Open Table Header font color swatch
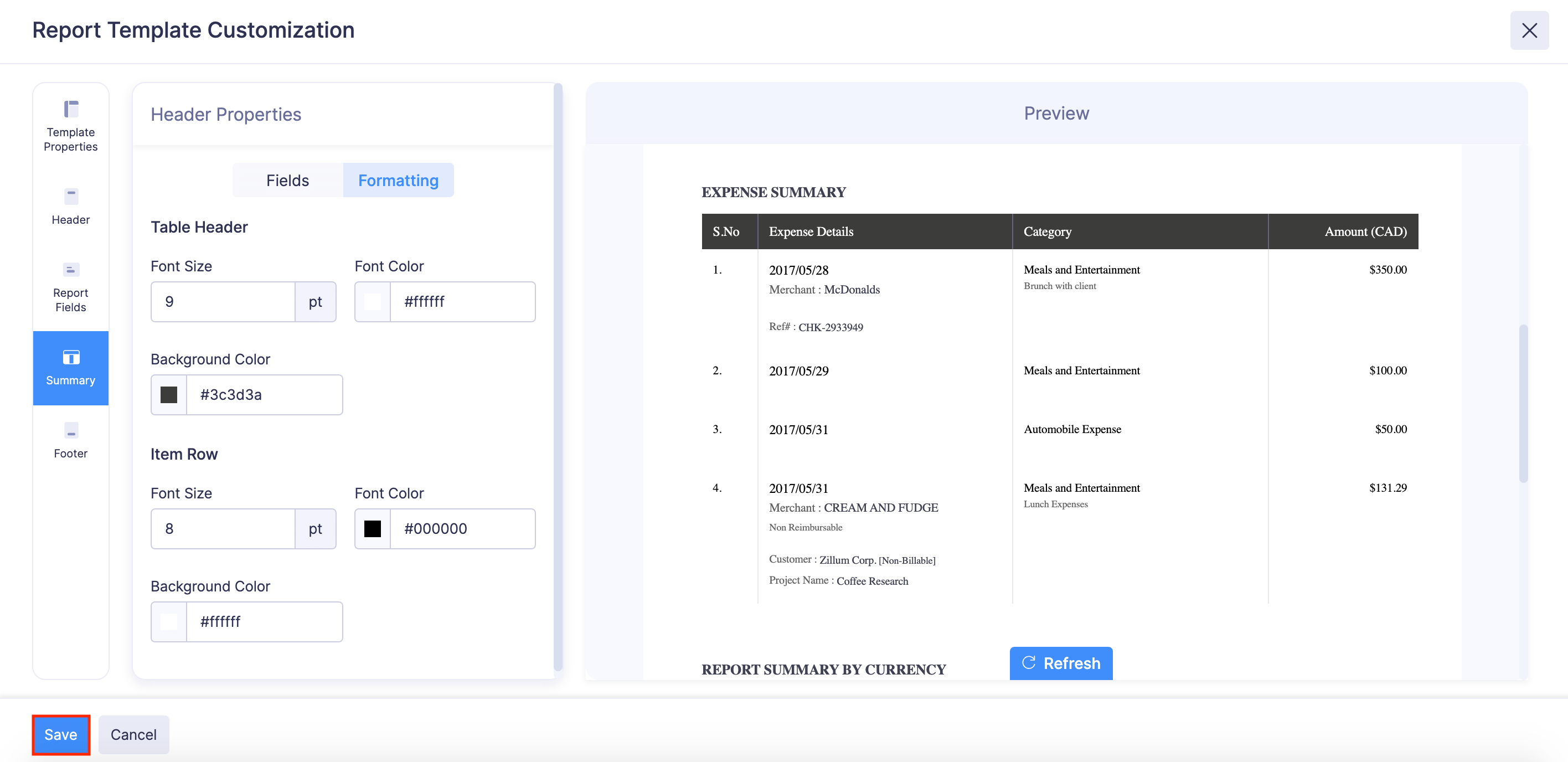 [373, 302]
